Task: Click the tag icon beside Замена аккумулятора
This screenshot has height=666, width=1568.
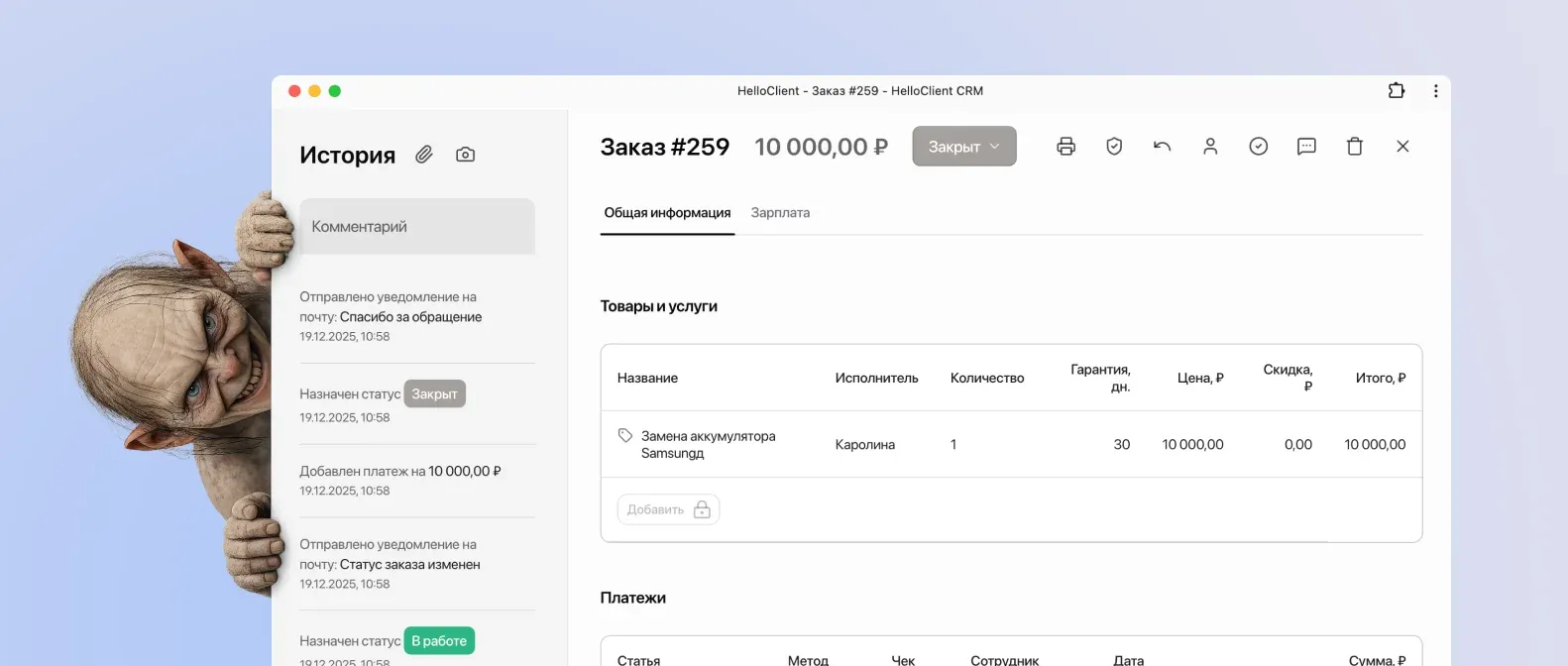Action: pos(625,435)
